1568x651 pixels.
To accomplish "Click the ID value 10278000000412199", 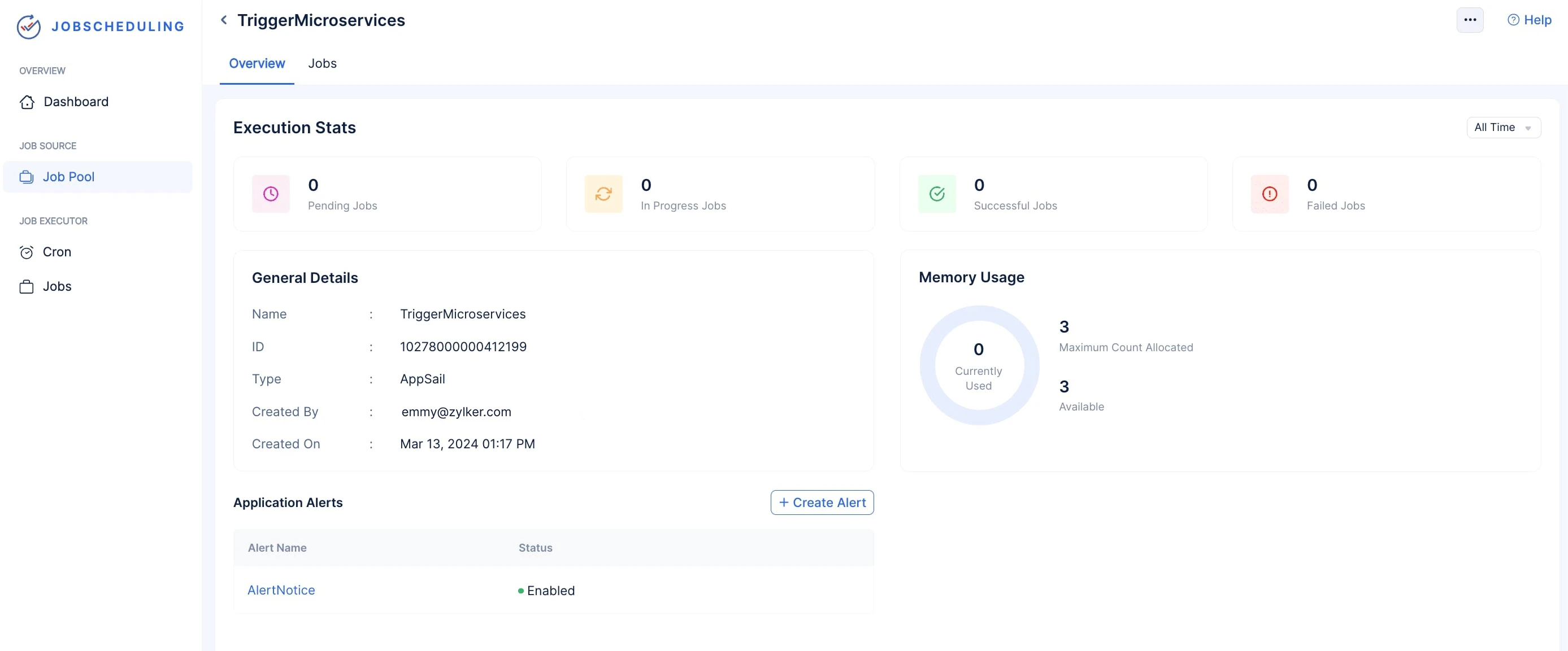I will pyautogui.click(x=463, y=347).
